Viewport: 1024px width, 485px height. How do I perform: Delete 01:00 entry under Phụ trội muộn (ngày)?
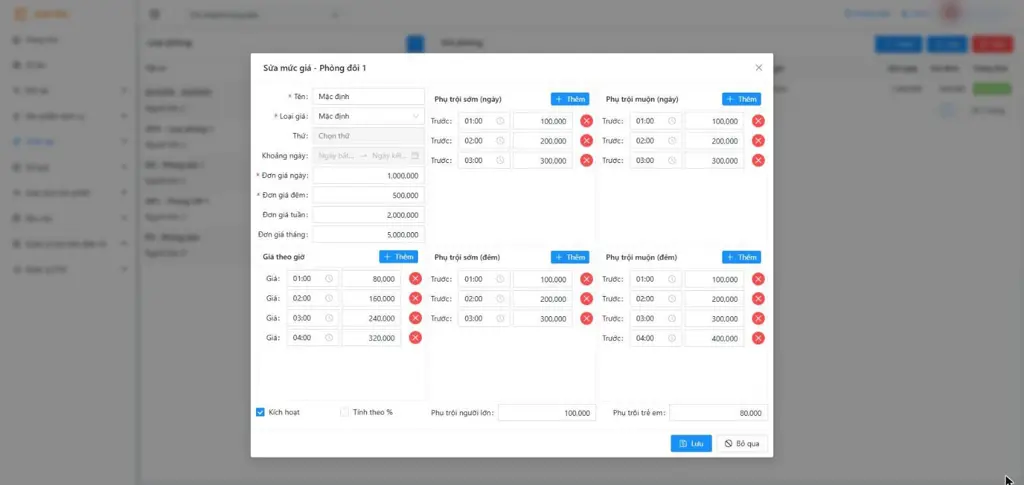[x=758, y=121]
